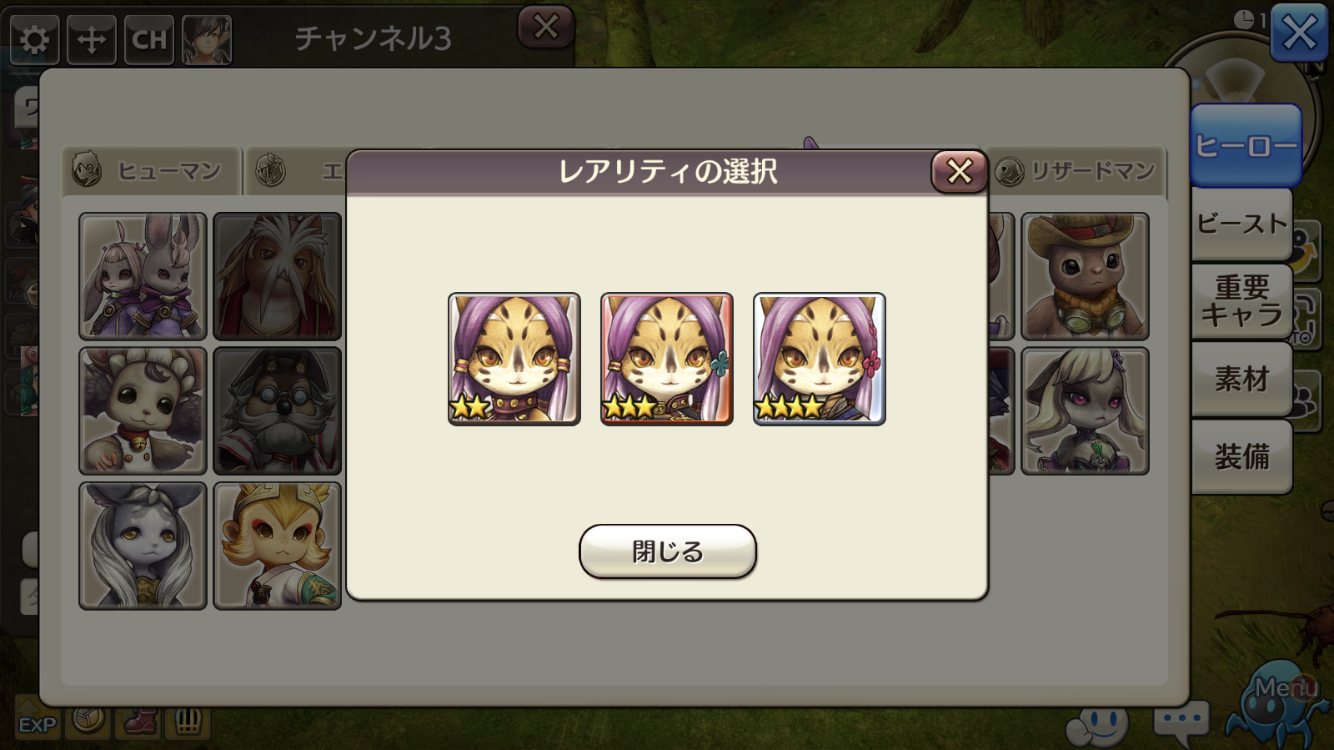The width and height of the screenshot is (1334, 750).
Task: Open the player avatar portrait icon
Action: pos(207,40)
